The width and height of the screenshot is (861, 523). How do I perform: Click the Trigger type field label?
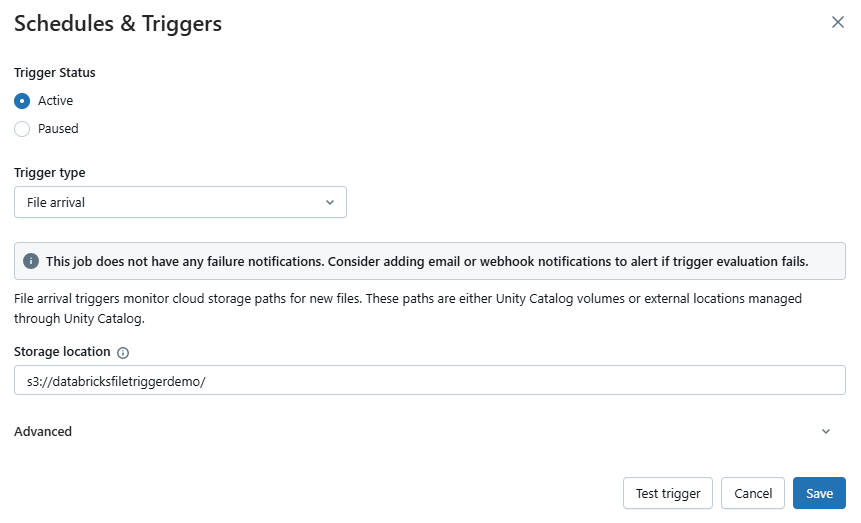click(x=49, y=173)
